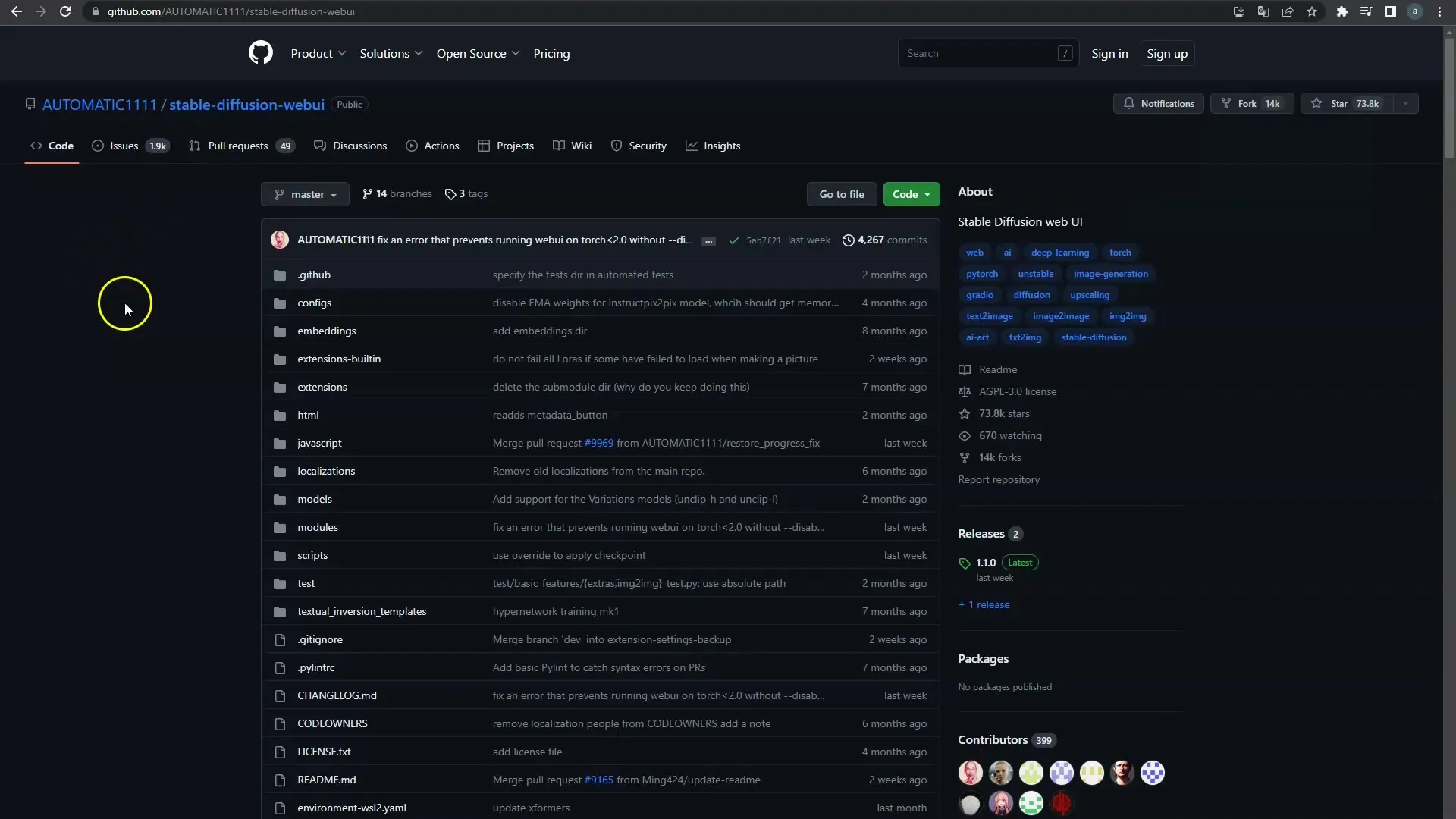Click the + 1 release link

pos(984,604)
